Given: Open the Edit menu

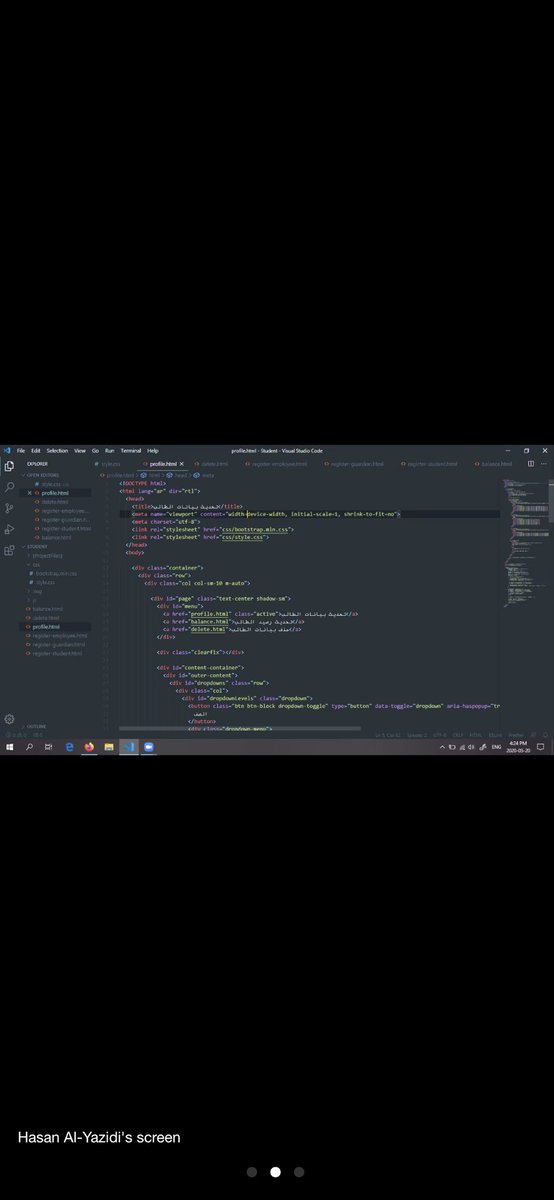Looking at the screenshot, I should point(36,451).
